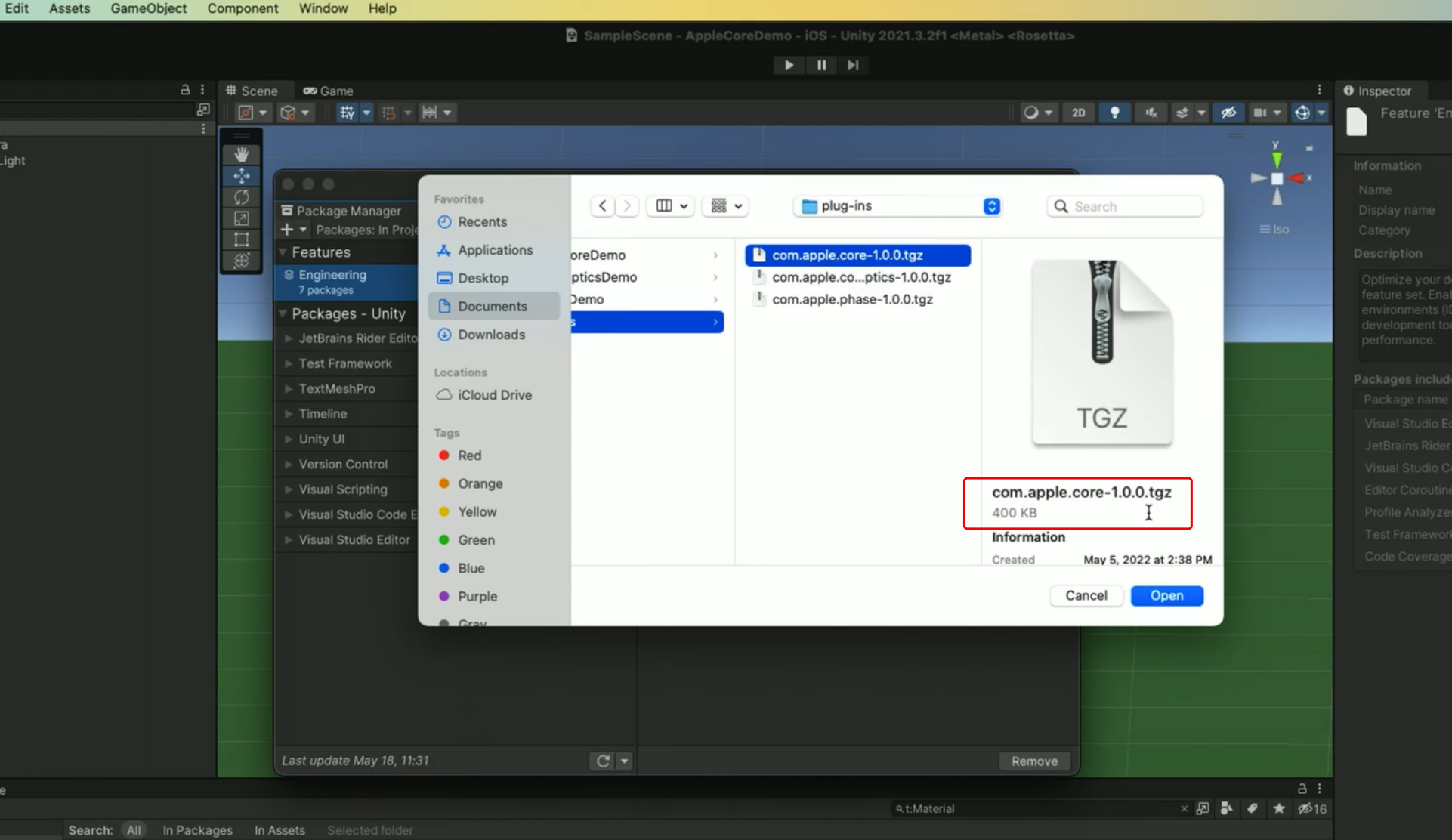Select the Purple tag
1452x840 pixels.
(x=493, y=596)
